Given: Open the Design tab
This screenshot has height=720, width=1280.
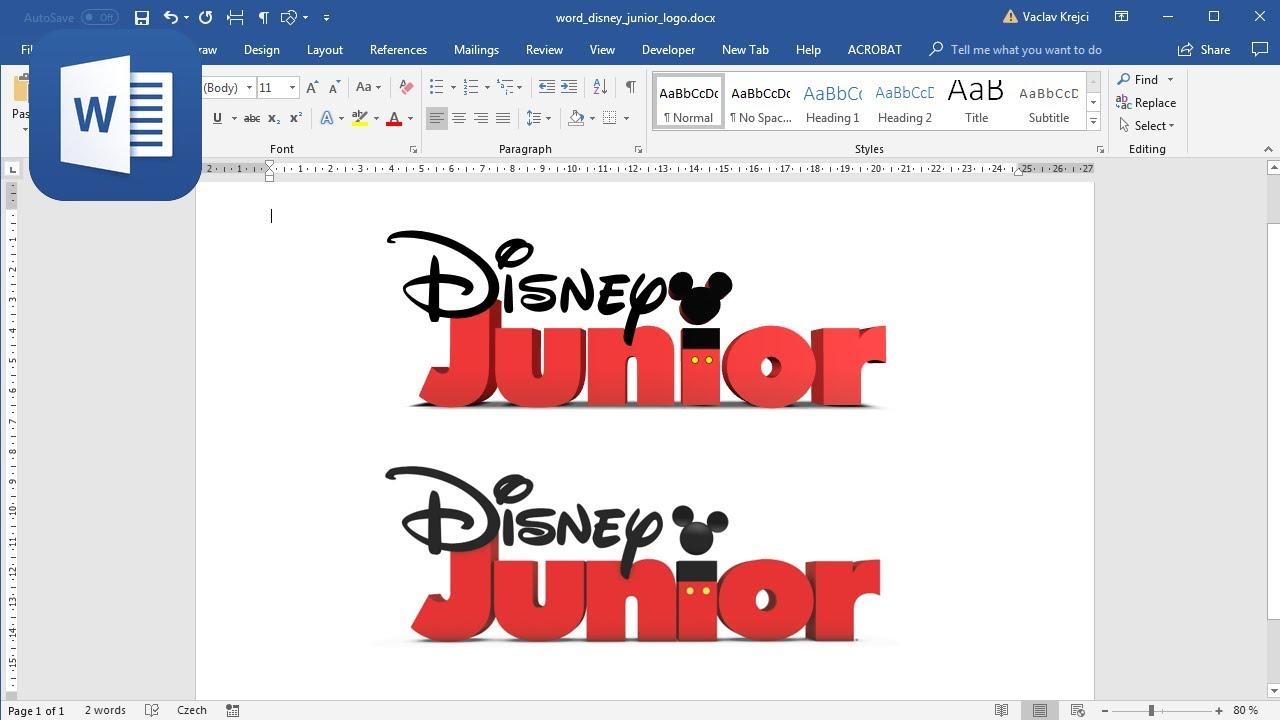Looking at the screenshot, I should click(x=262, y=50).
